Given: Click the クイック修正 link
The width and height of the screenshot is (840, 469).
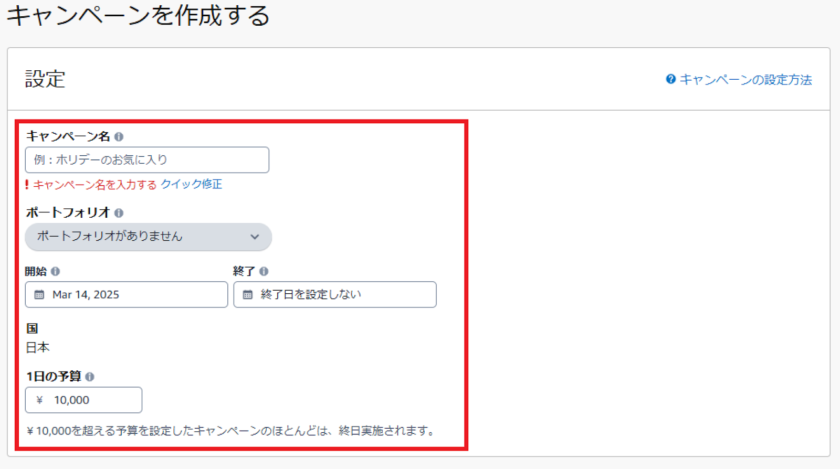Looking at the screenshot, I should click(x=191, y=184).
